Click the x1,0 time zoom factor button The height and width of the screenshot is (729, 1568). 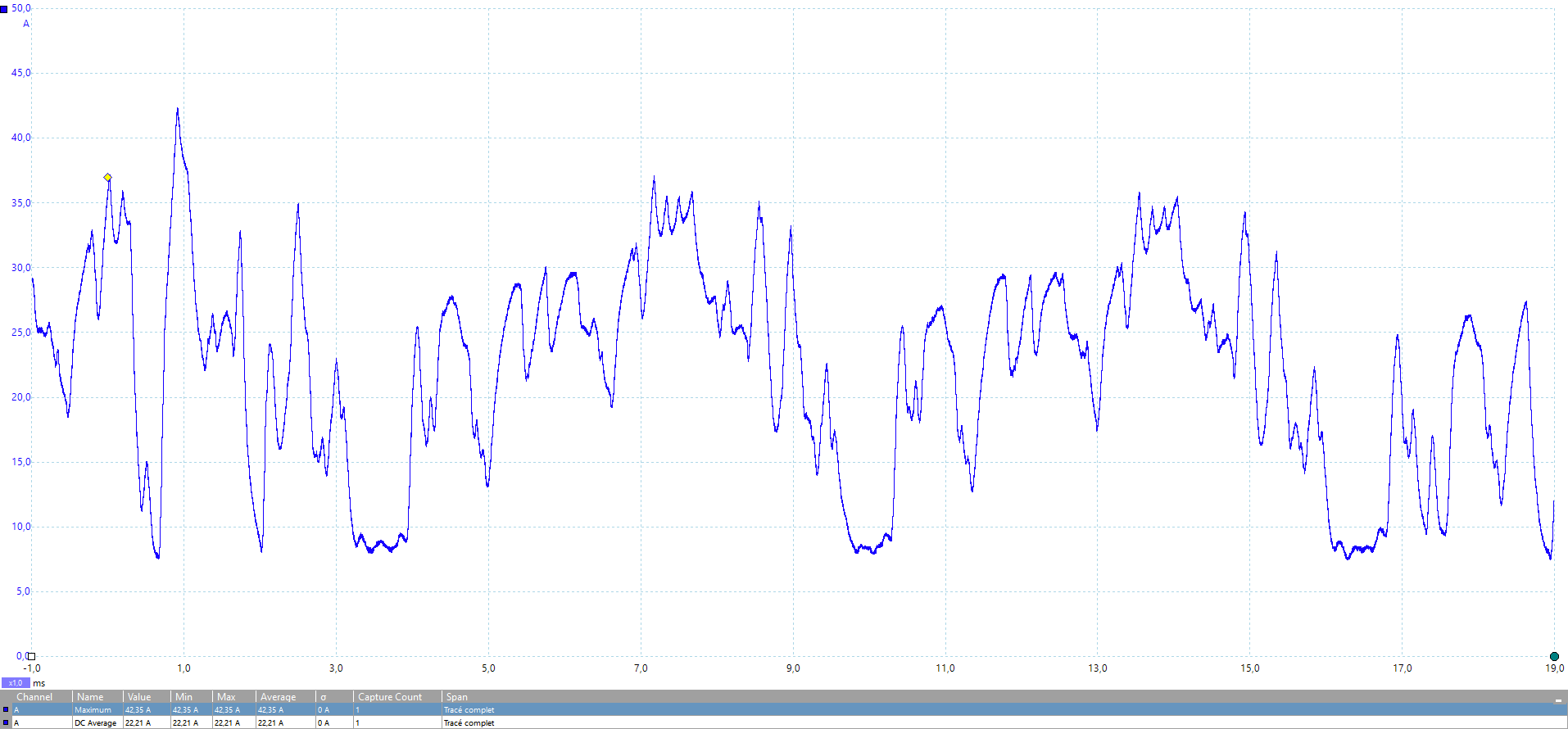coord(16,683)
